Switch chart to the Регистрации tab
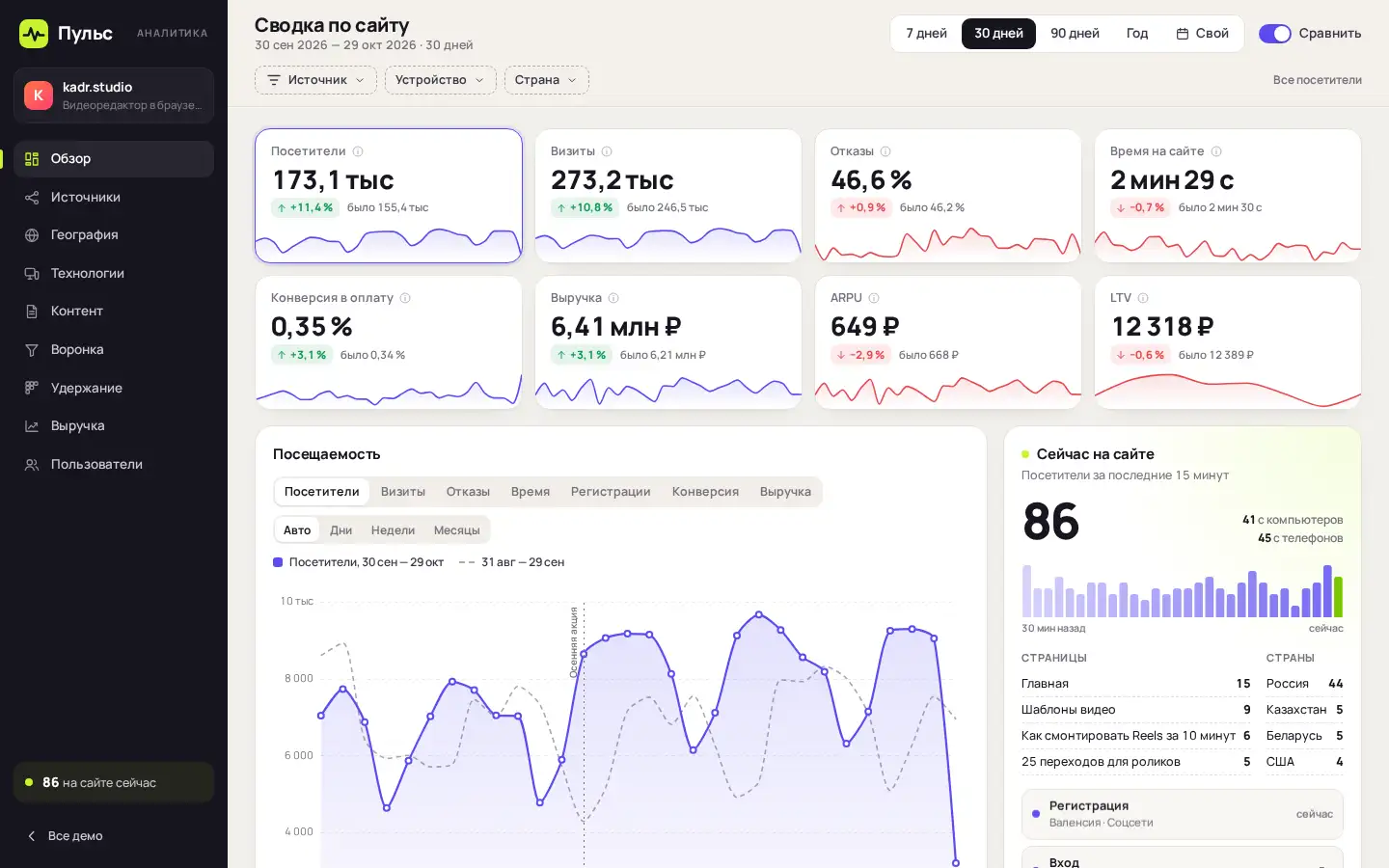Viewport: 1389px width, 868px height. pos(611,492)
